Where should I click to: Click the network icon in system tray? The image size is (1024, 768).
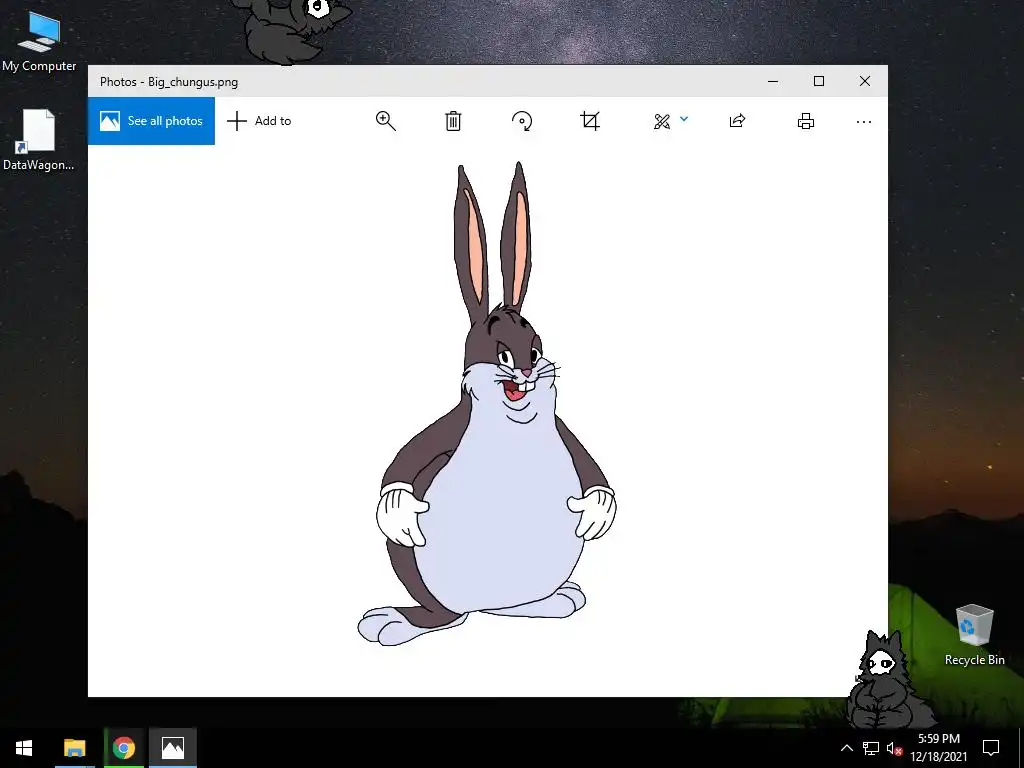[x=871, y=748]
